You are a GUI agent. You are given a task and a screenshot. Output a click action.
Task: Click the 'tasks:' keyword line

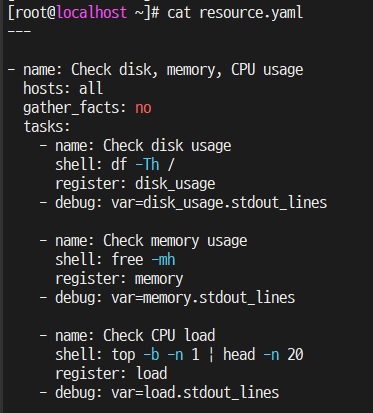(47, 127)
